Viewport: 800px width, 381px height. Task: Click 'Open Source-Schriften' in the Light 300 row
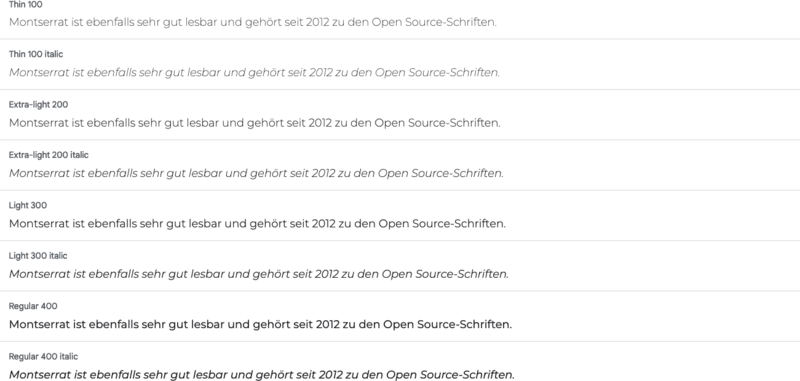pos(442,224)
